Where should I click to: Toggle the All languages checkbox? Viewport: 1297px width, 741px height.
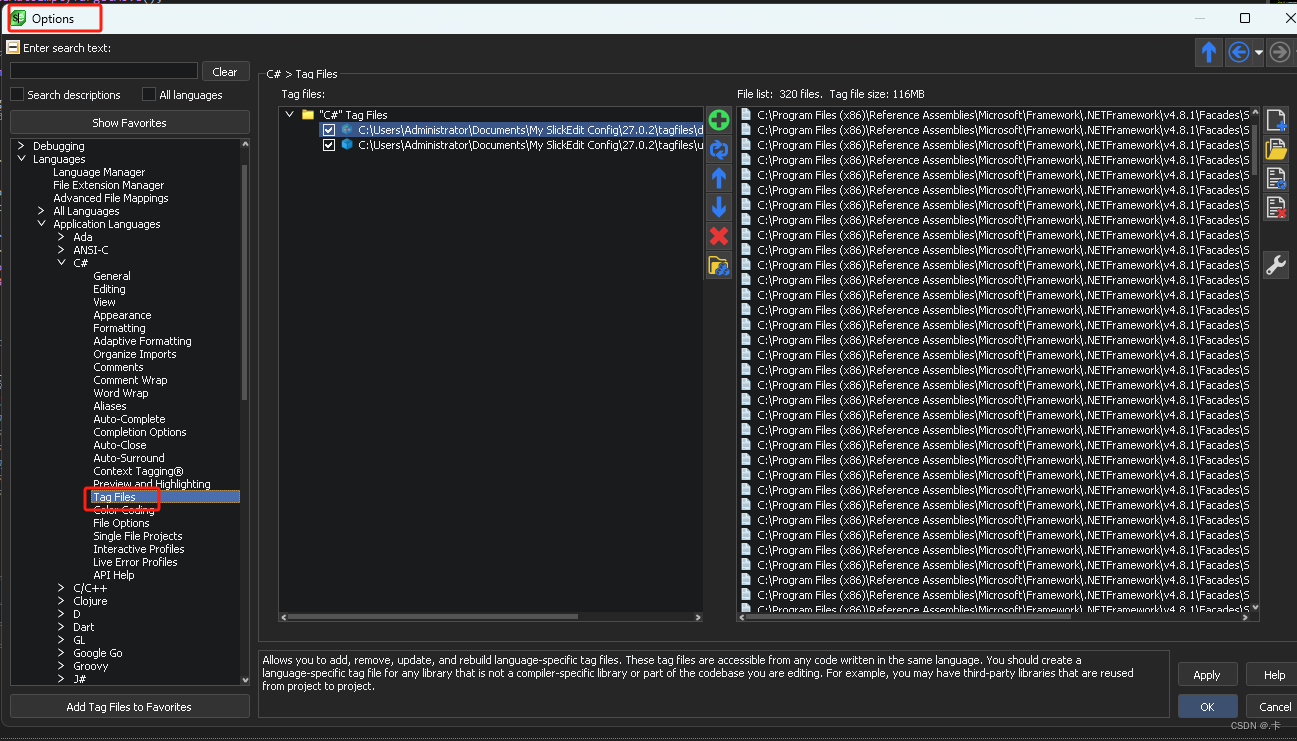point(149,94)
